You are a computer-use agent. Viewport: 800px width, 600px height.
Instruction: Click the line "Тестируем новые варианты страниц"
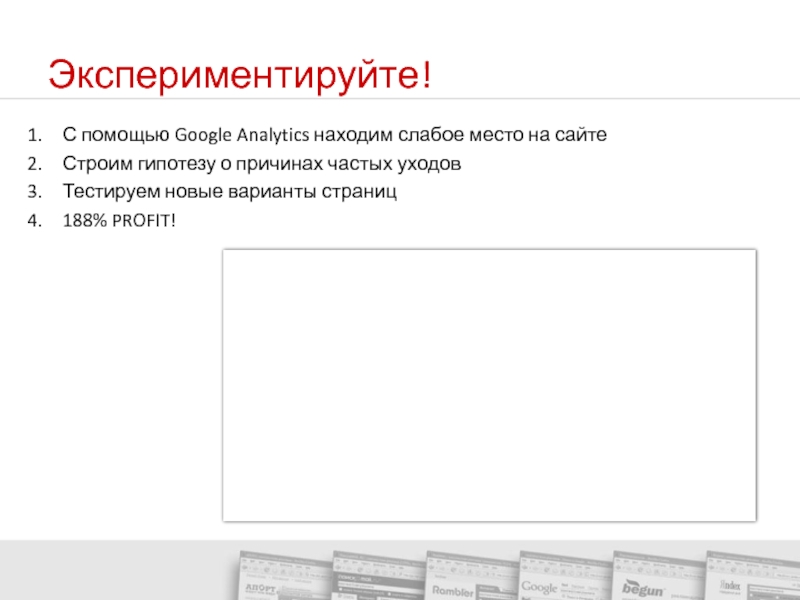tap(230, 191)
